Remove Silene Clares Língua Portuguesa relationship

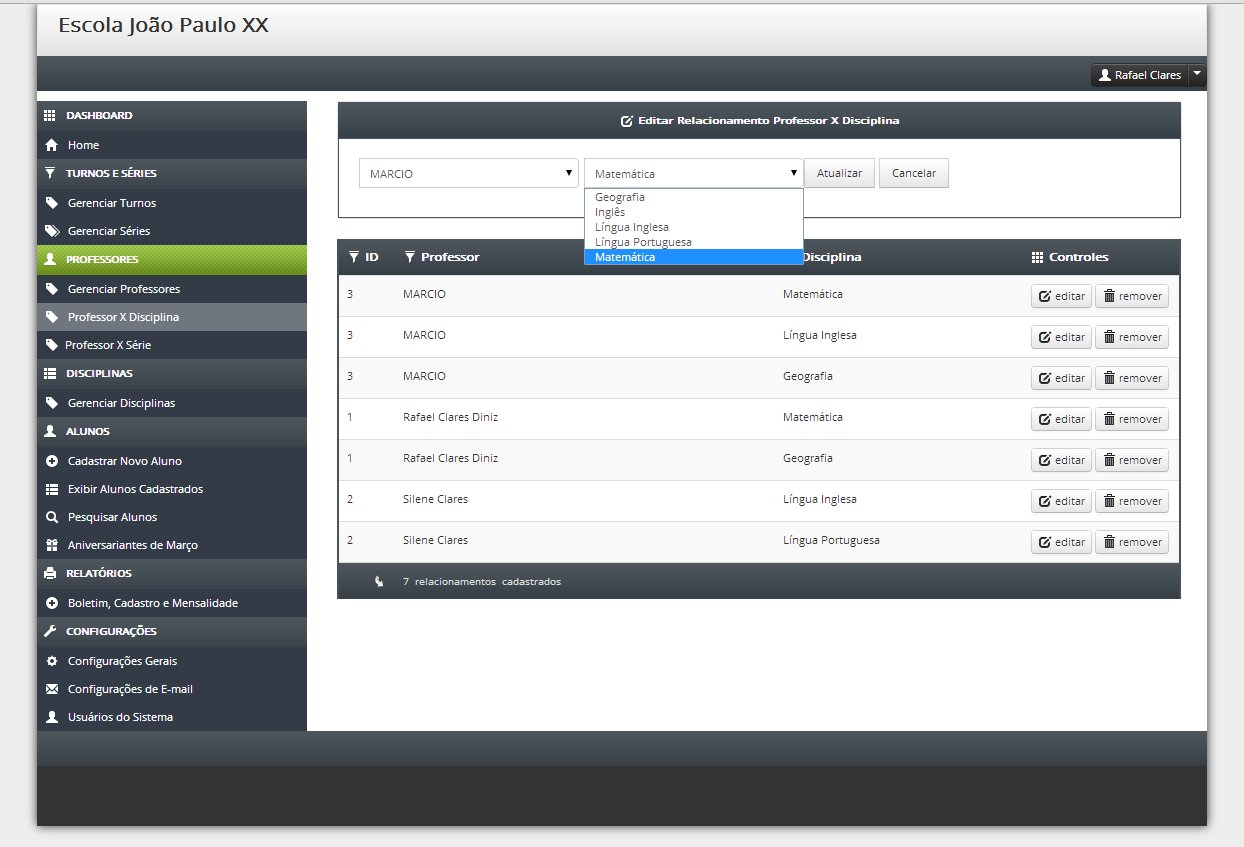pyautogui.click(x=1132, y=542)
